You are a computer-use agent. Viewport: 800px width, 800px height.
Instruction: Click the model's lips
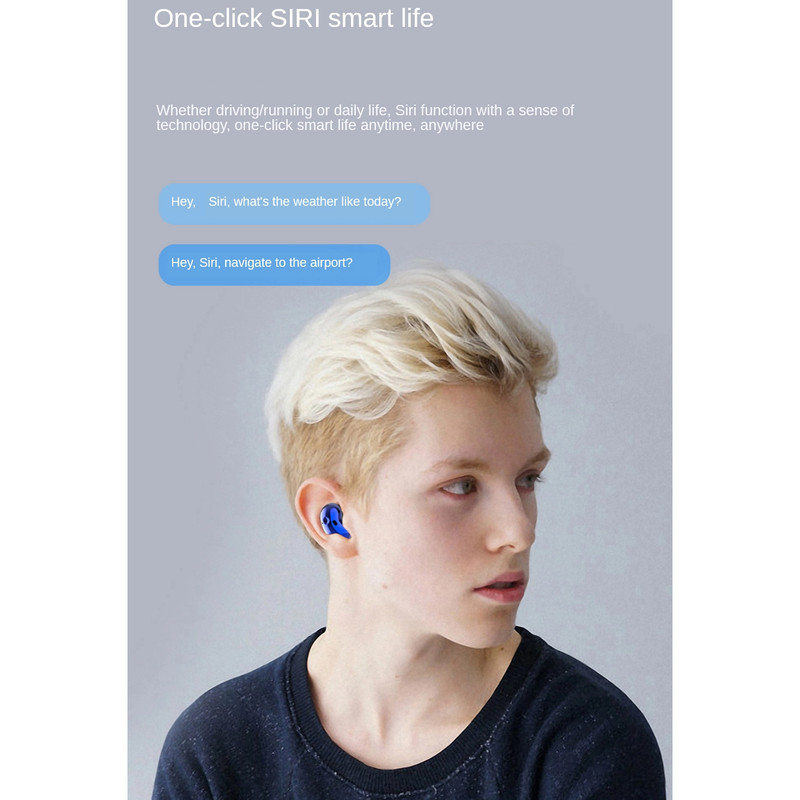point(500,587)
